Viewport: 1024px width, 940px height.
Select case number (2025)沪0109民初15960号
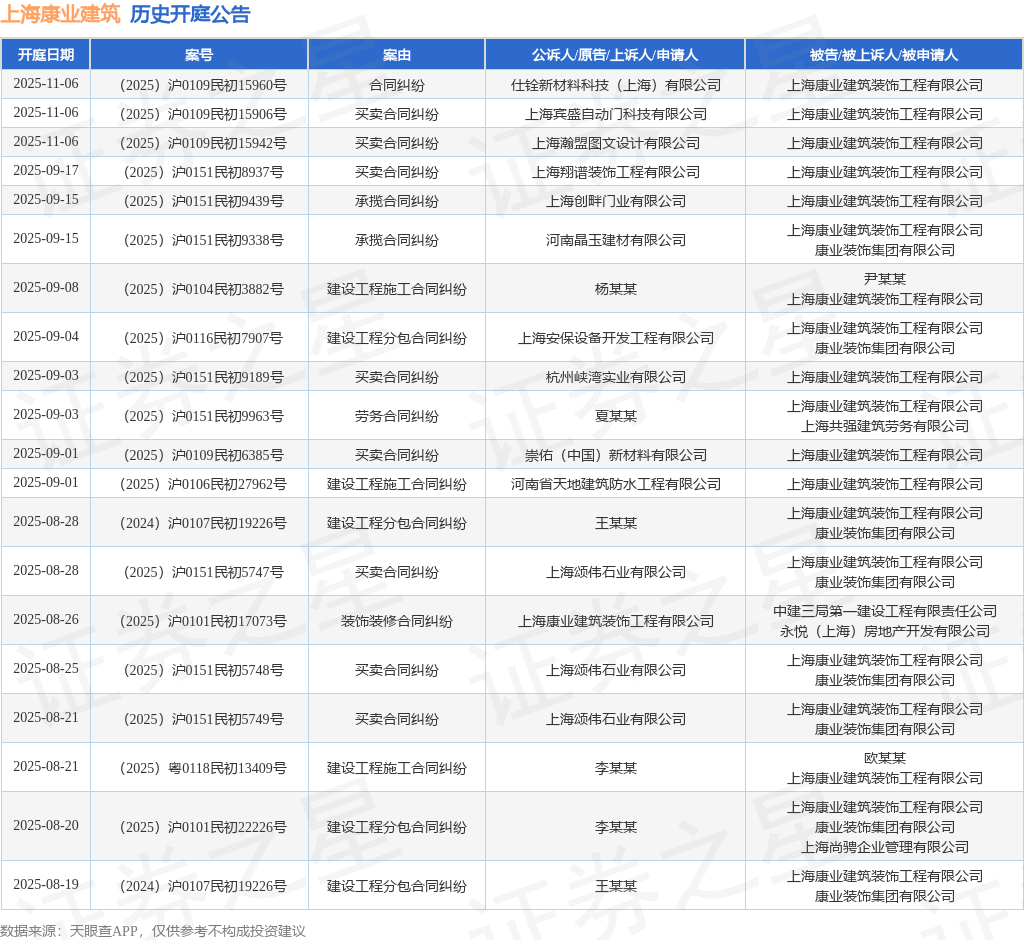point(203,85)
